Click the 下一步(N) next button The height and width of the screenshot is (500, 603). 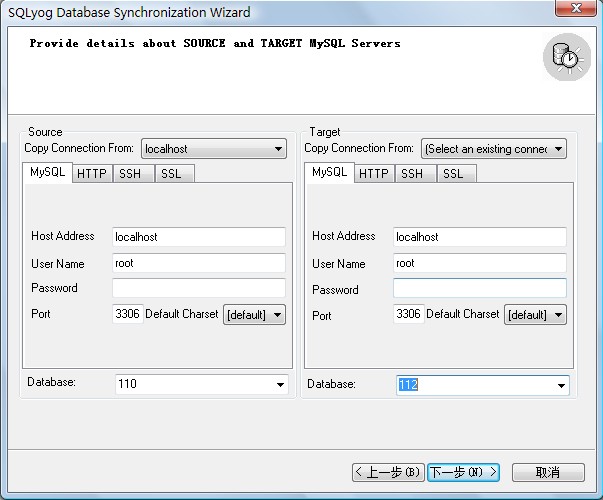(x=463, y=472)
